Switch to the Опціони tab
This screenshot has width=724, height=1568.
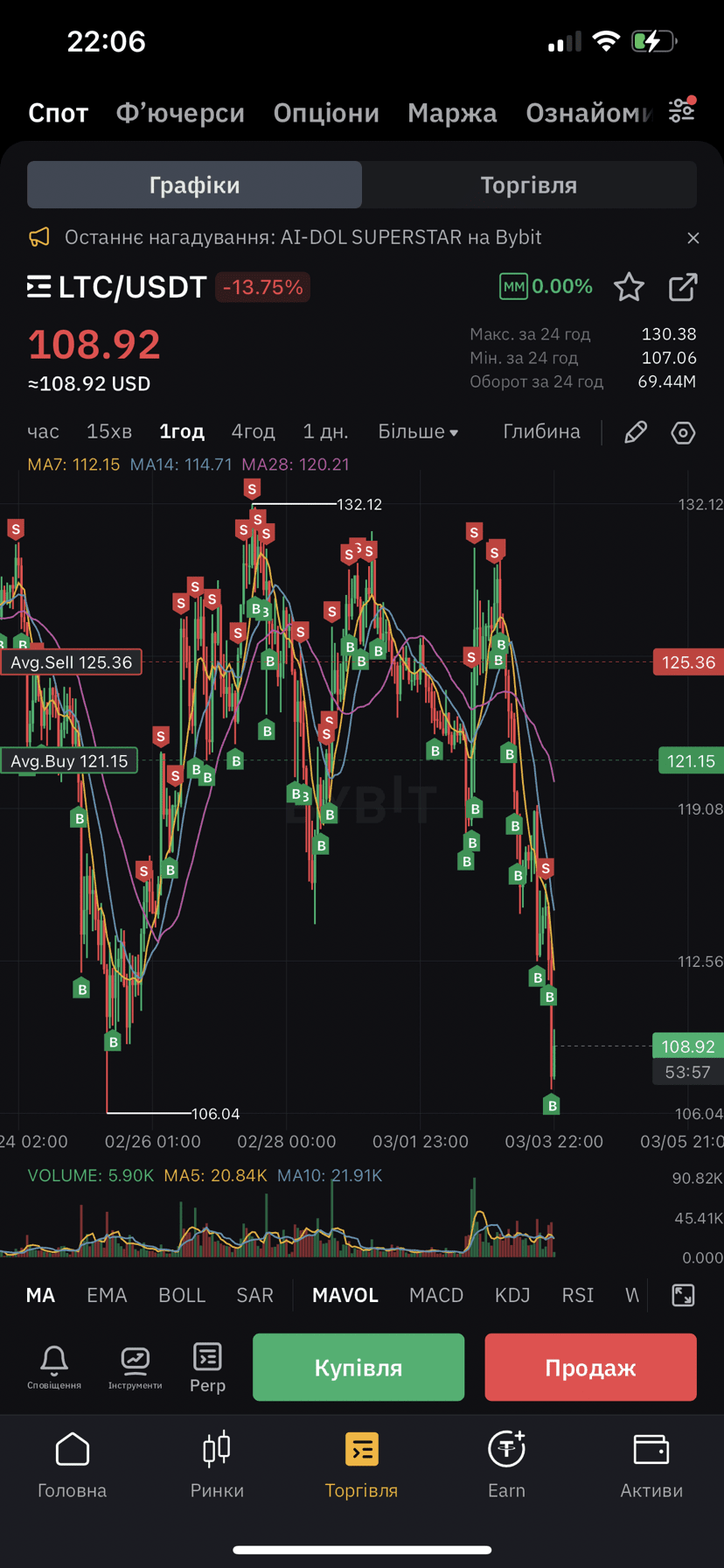click(x=326, y=113)
